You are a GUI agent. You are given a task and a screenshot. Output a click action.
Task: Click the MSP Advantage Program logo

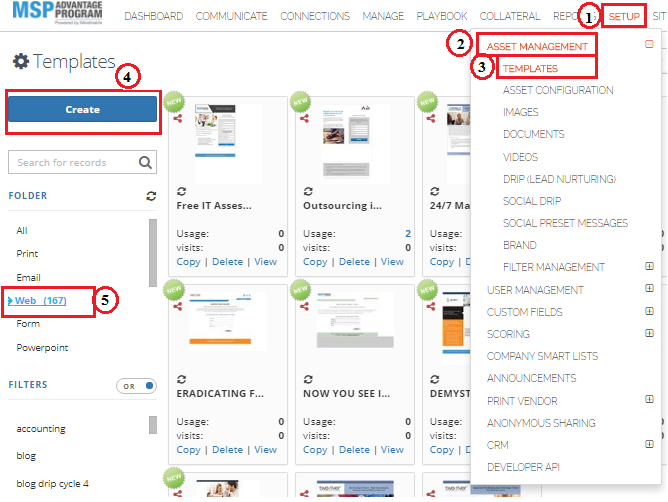coord(58,12)
